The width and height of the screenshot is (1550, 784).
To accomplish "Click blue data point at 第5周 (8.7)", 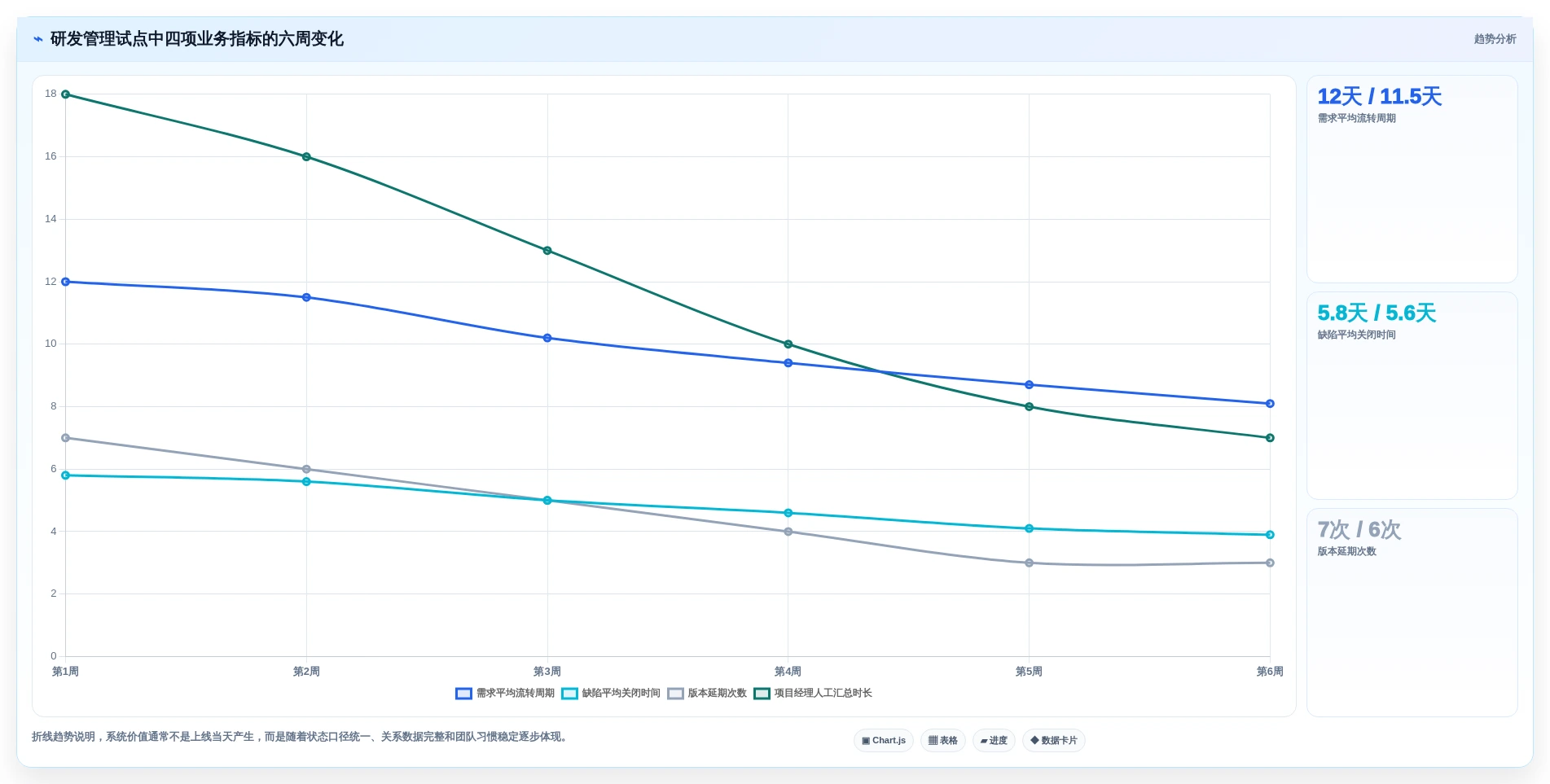I will (x=1029, y=385).
